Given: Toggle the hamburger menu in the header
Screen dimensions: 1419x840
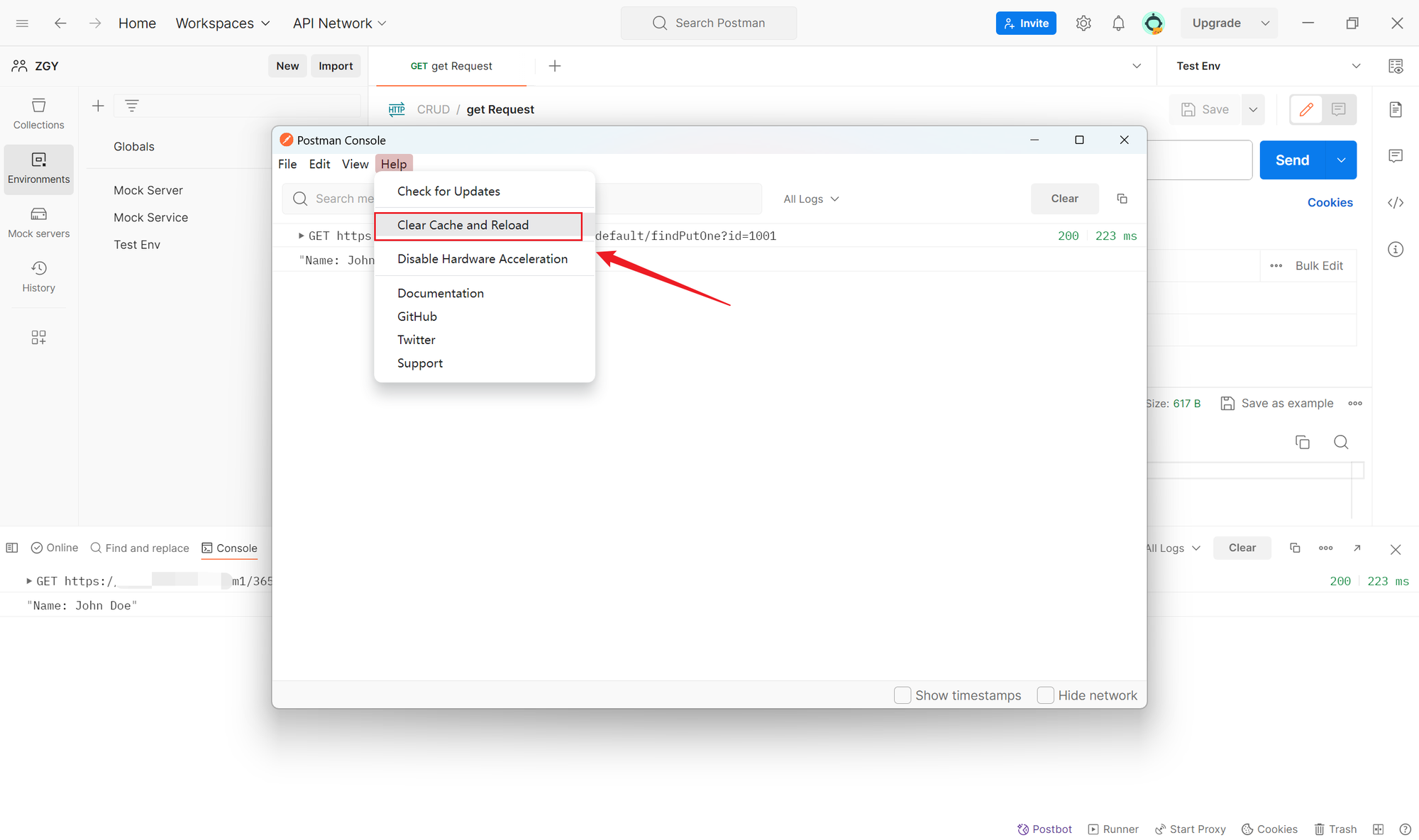Looking at the screenshot, I should coord(22,23).
